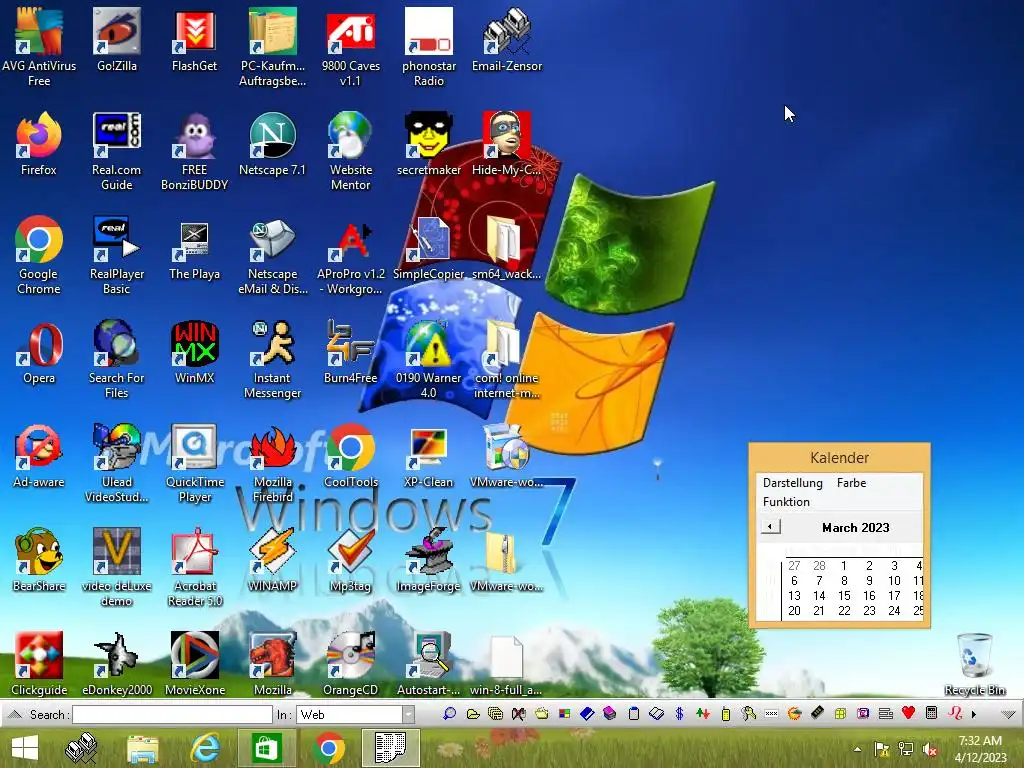Expand the 'In: Web' dropdown
This screenshot has width=1024, height=768.
pyautogui.click(x=408, y=714)
